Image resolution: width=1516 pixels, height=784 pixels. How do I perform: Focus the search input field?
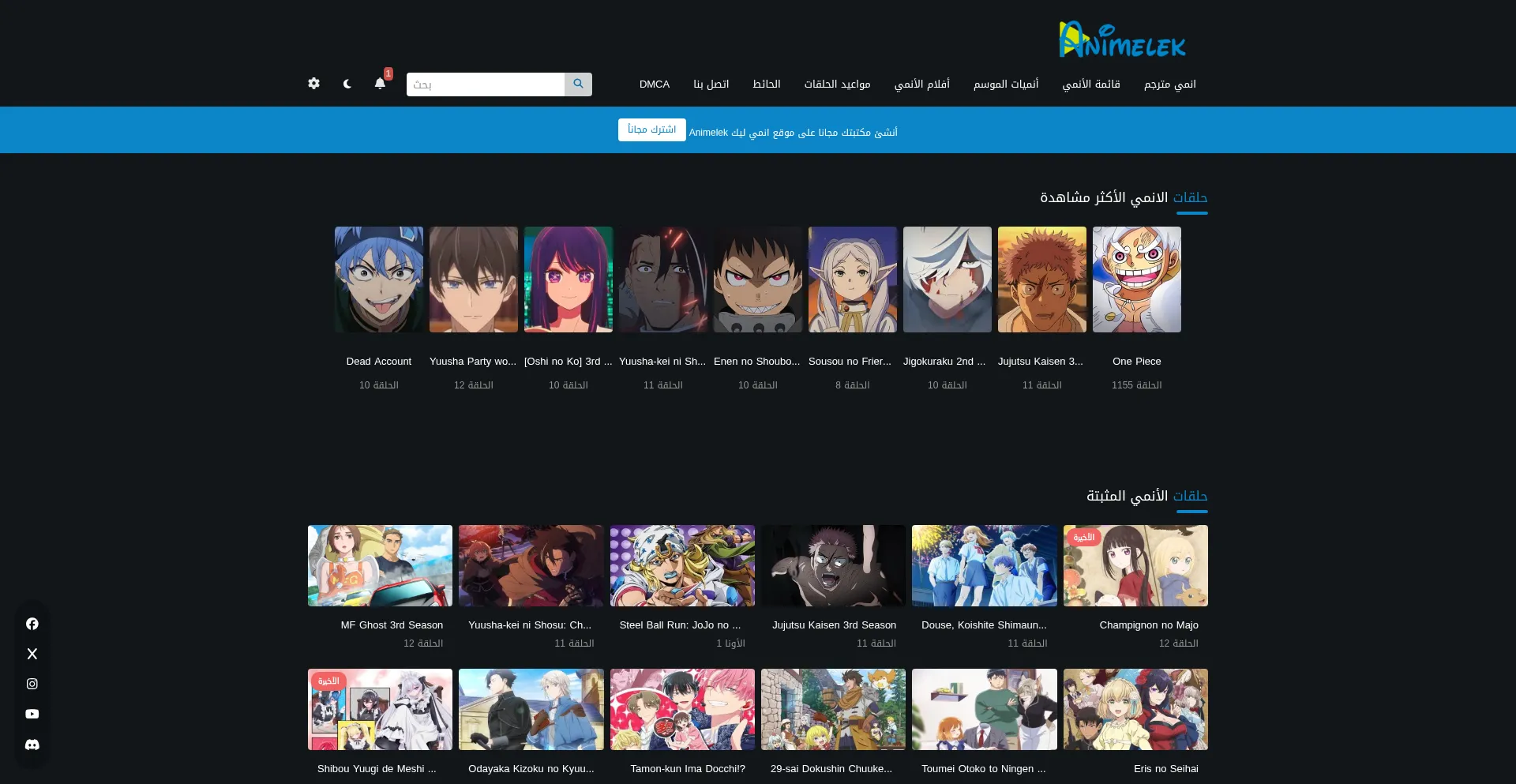pos(486,84)
